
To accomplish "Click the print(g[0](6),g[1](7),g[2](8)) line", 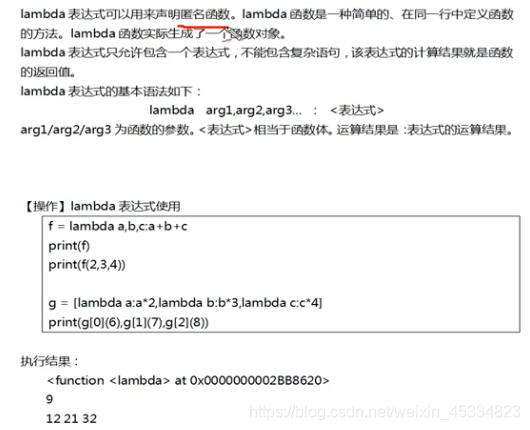I will [128, 322].
